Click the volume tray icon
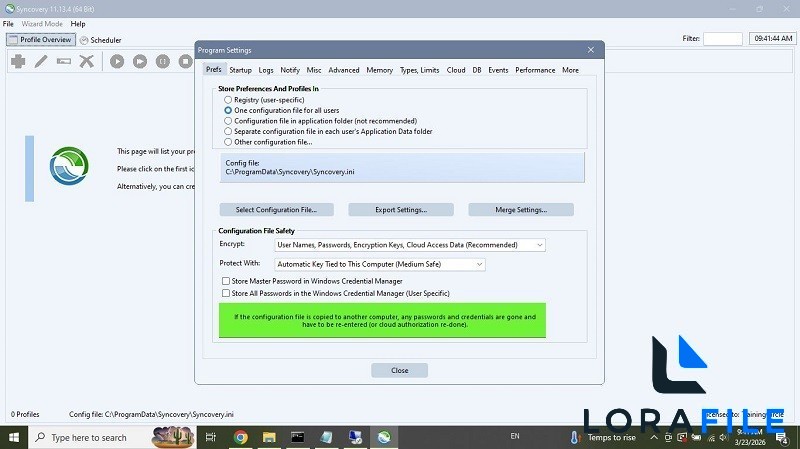Screen dimensions: 800x449 (x=723, y=437)
